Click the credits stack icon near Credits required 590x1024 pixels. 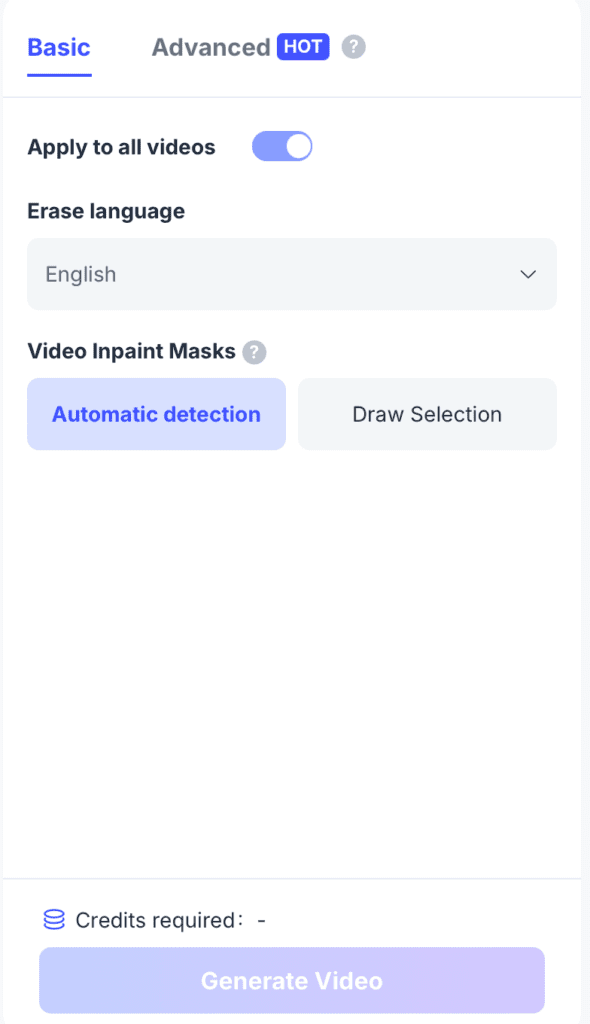click(x=52, y=920)
